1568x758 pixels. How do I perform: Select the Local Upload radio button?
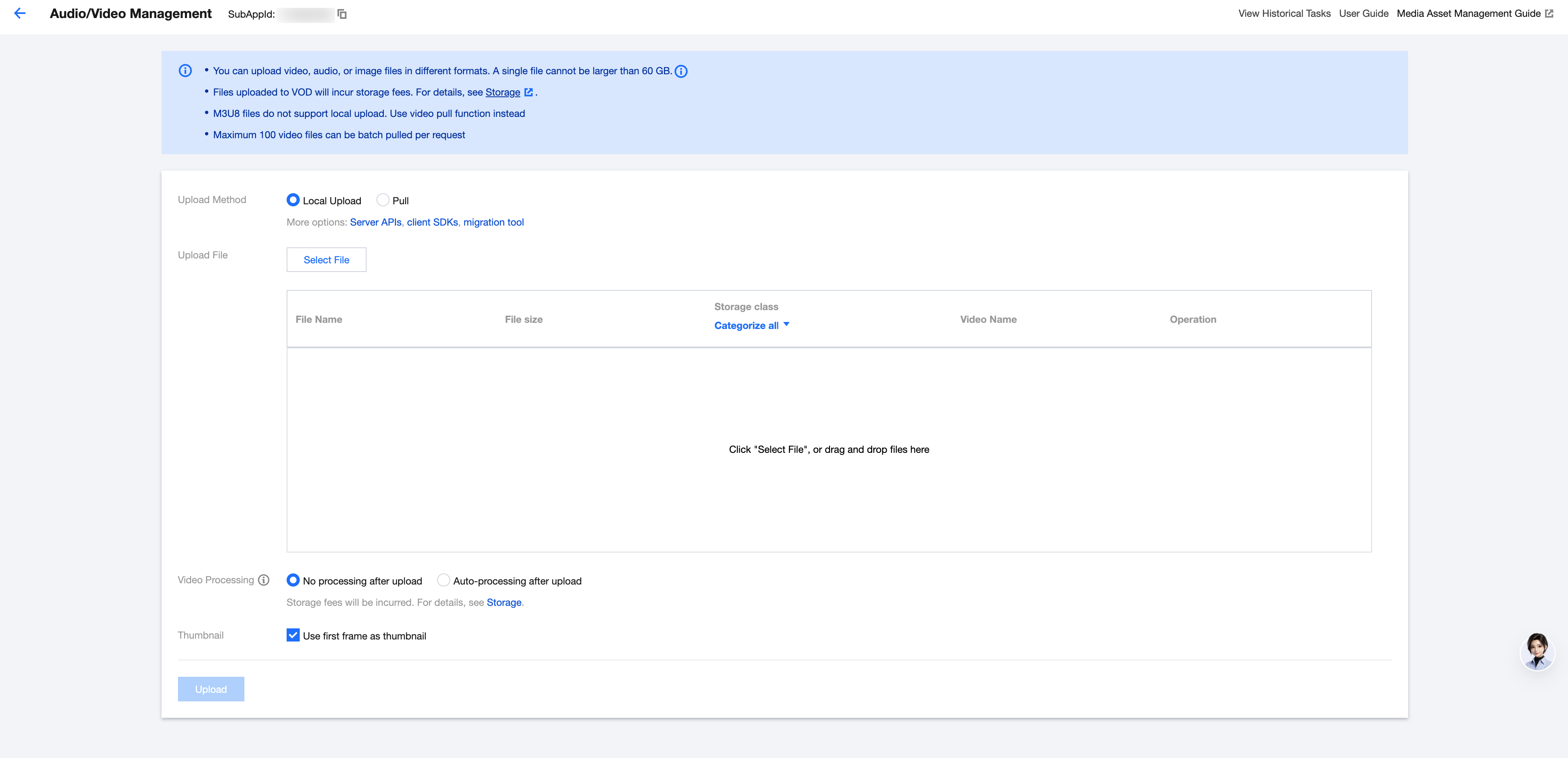pos(293,200)
